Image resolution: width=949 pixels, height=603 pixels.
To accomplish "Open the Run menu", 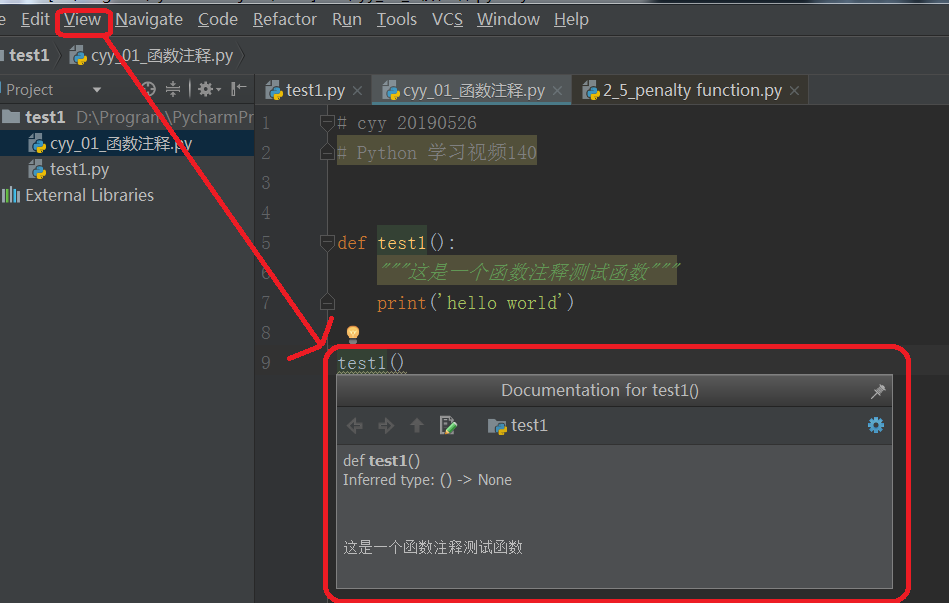I will [x=346, y=19].
